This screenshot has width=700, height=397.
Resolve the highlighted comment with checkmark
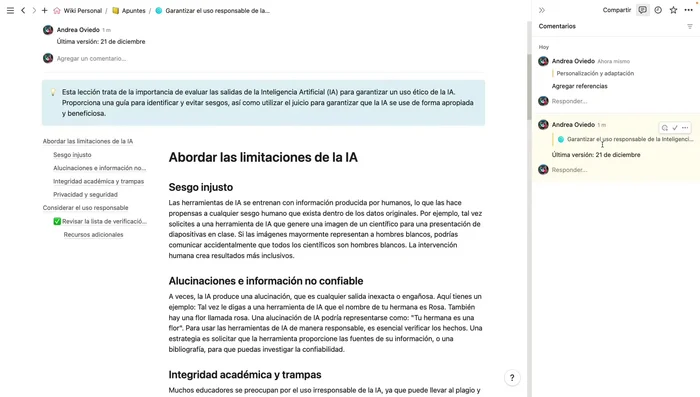click(x=675, y=128)
